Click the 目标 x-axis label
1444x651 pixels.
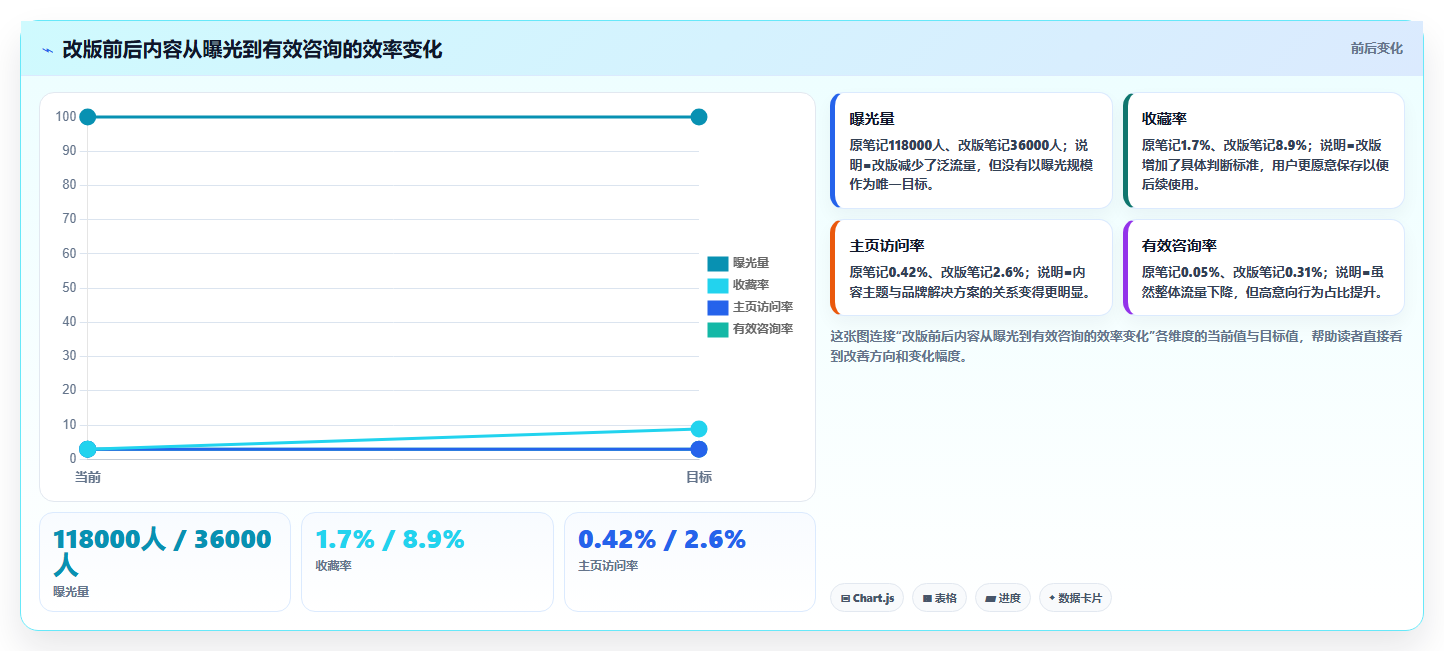(699, 478)
